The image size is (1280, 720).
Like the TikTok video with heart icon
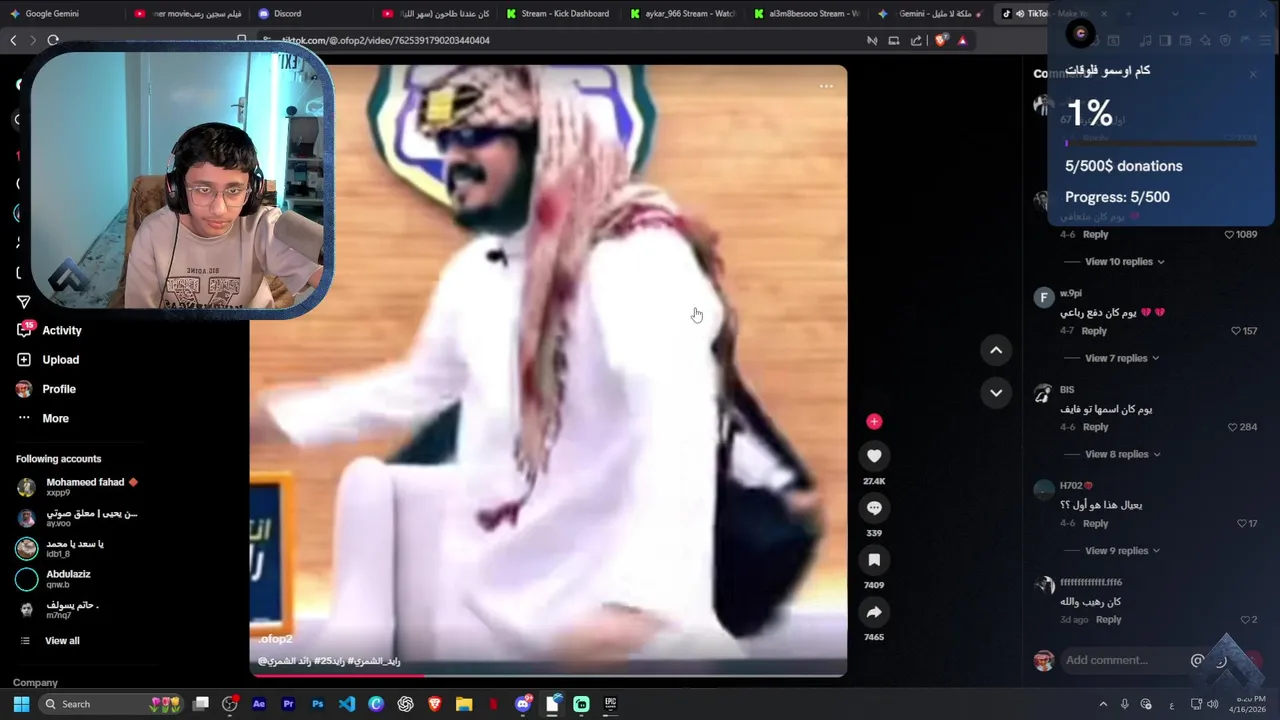(874, 456)
